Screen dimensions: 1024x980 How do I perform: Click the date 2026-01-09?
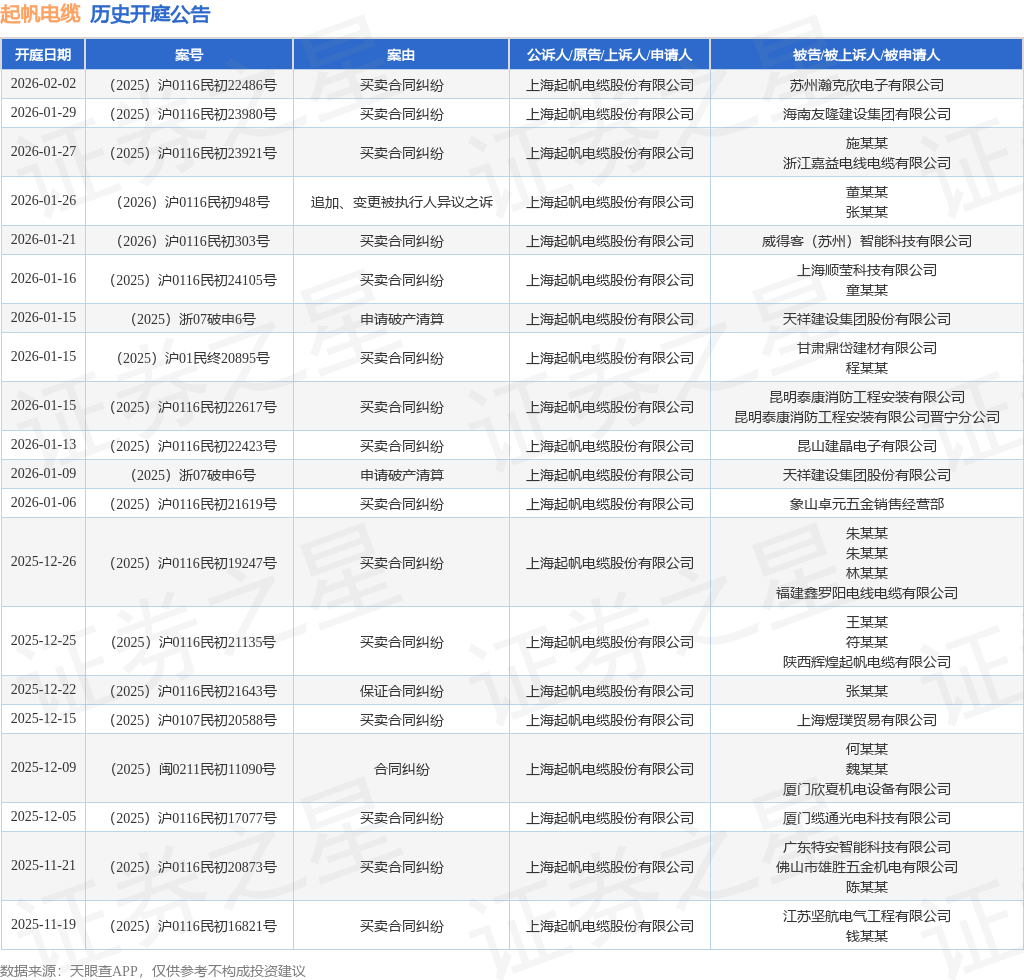43,473
